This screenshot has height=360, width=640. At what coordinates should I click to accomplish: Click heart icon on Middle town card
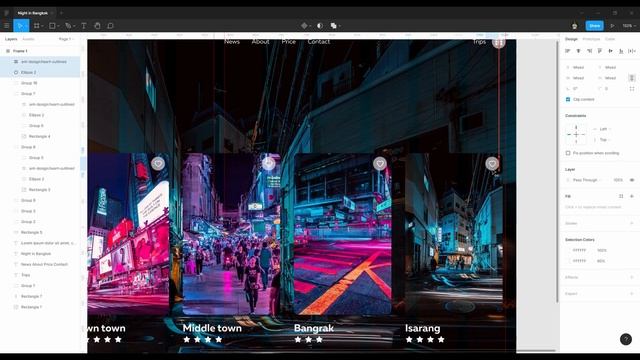pyautogui.click(x=269, y=164)
